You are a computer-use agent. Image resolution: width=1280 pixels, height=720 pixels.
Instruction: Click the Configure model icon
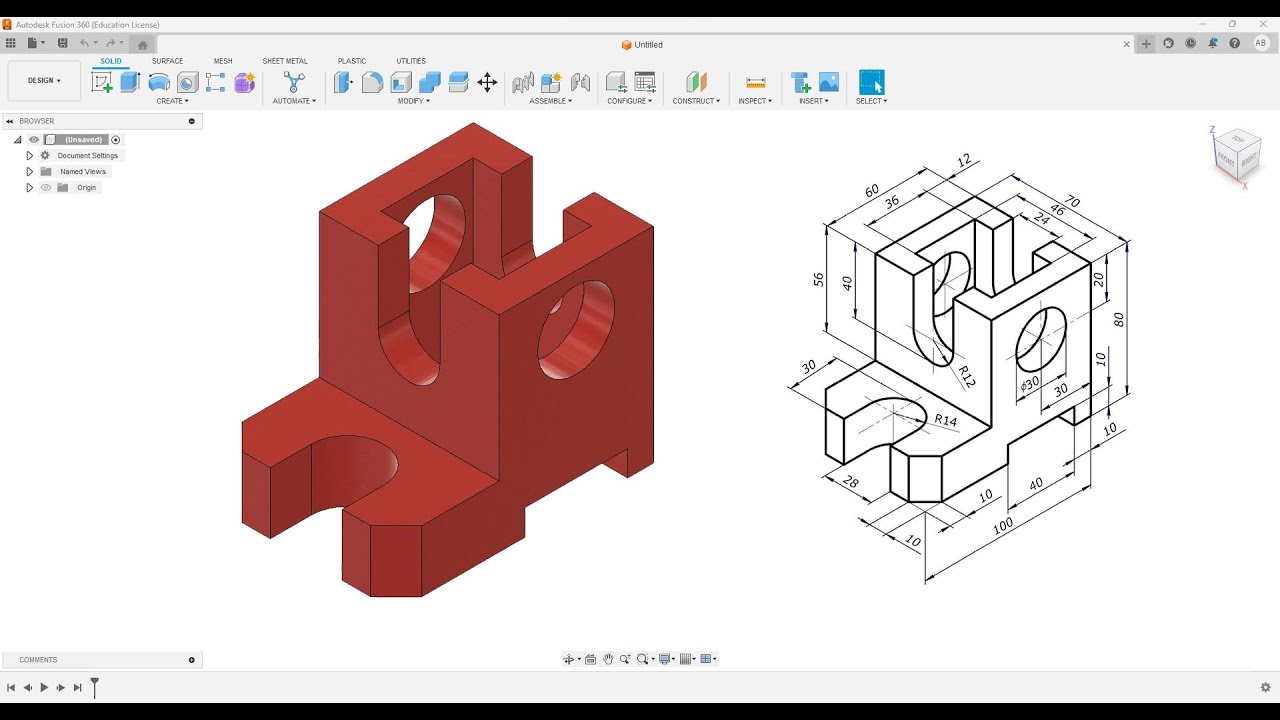coord(616,82)
